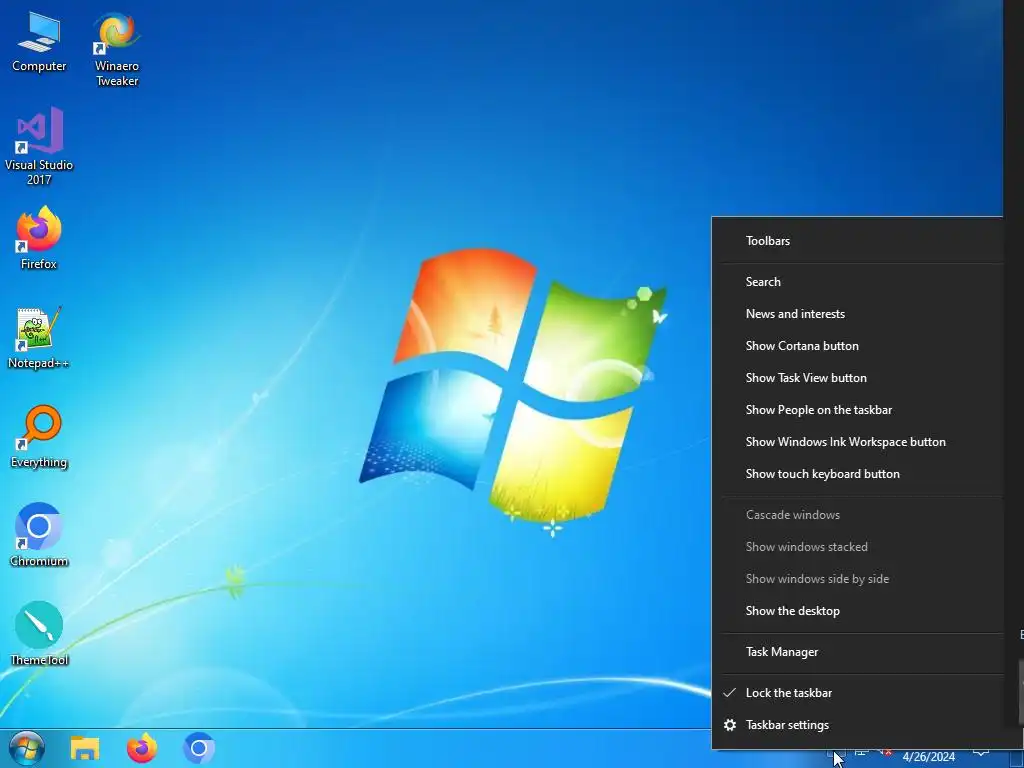Select the Visual Studio 2017 shortcut
Image resolution: width=1024 pixels, height=768 pixels.
39,148
